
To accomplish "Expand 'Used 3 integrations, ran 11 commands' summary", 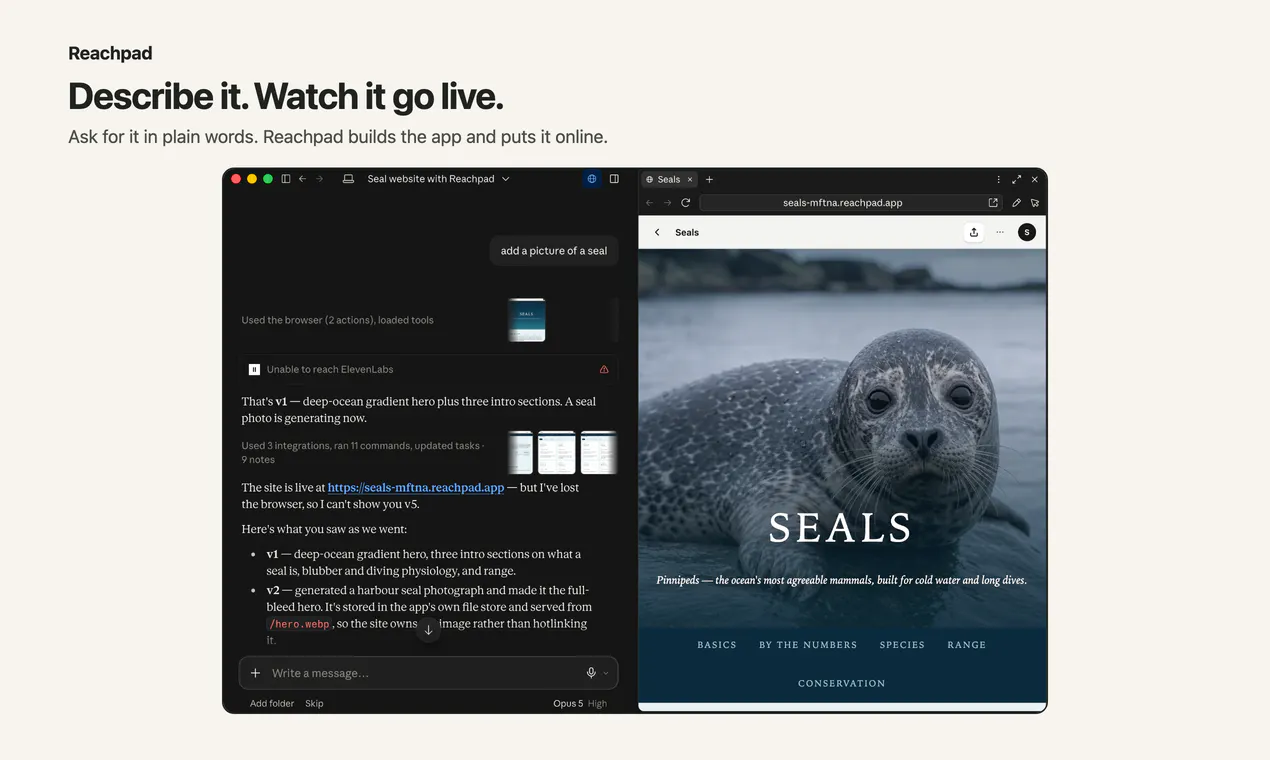I will [x=362, y=452].
